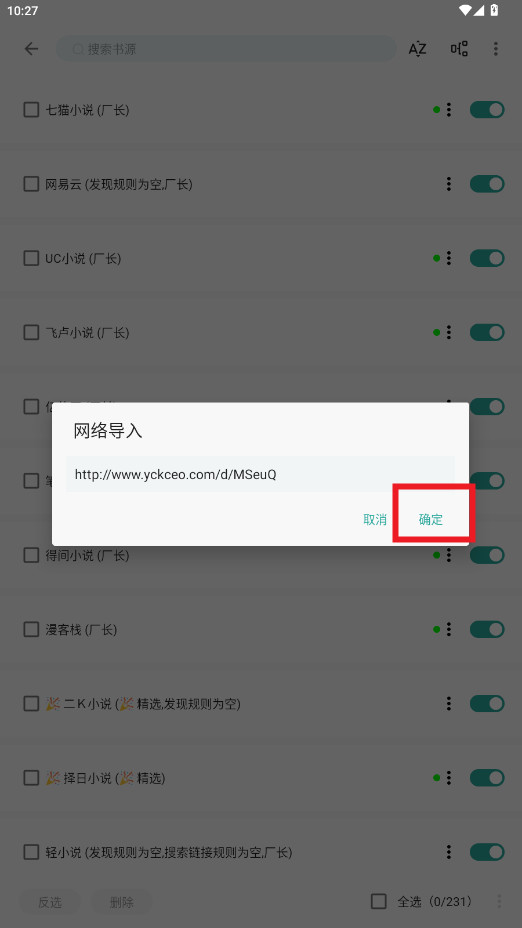The image size is (522, 928).
Task: Focus the 搜索书源 search box
Action: [226, 49]
